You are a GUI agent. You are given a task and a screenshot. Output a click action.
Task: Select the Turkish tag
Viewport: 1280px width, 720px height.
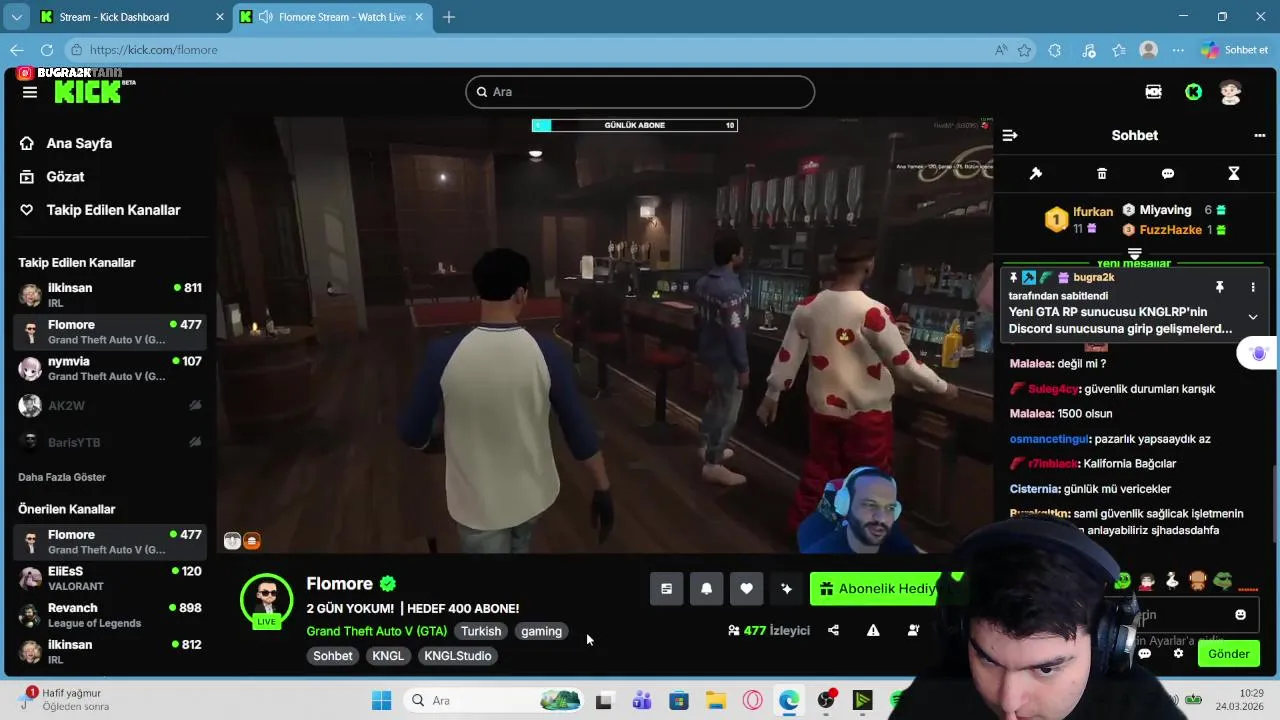[x=481, y=631]
